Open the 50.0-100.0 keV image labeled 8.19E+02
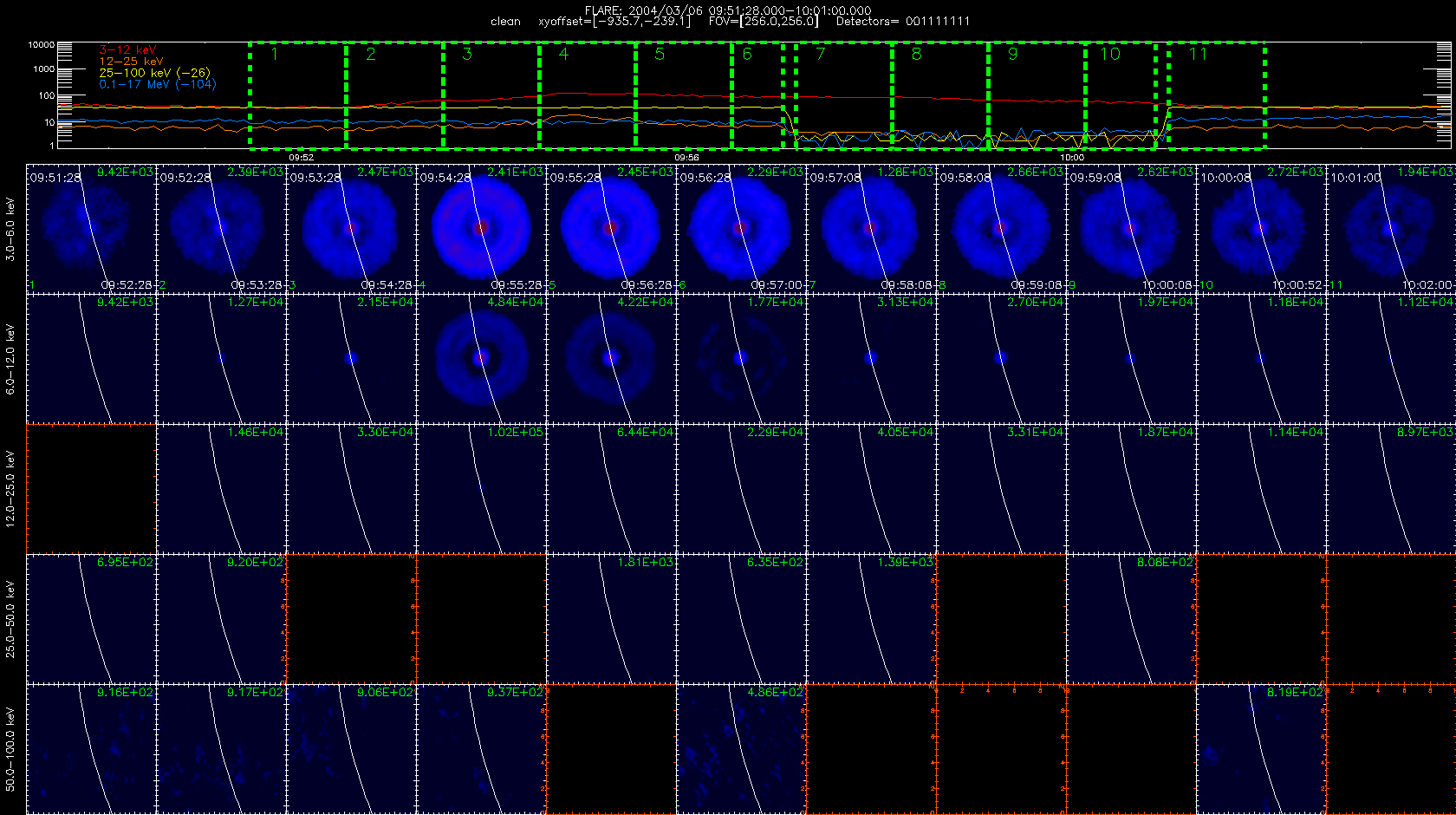The height and width of the screenshot is (815, 1456). 1261,748
